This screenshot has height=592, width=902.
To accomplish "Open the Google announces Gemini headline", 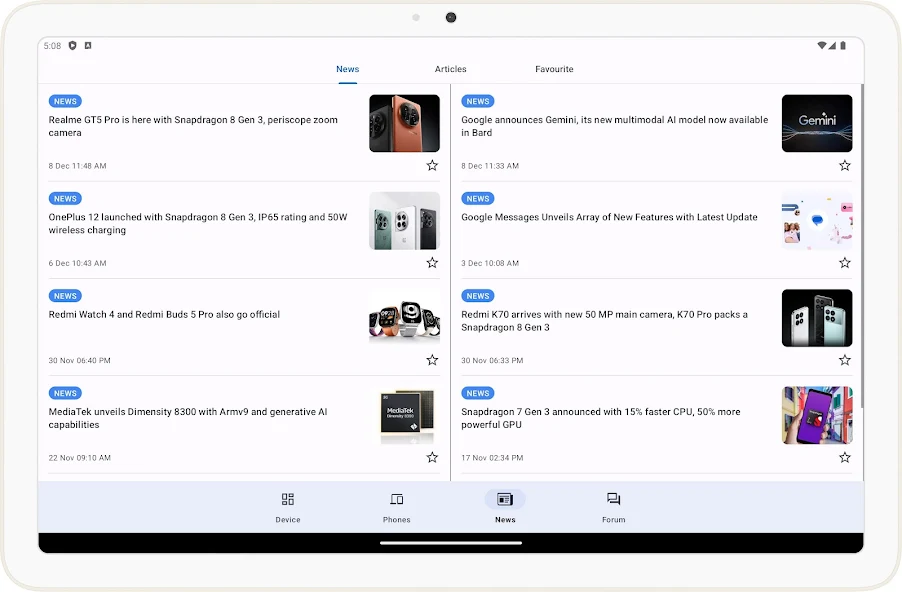I will coord(614,126).
